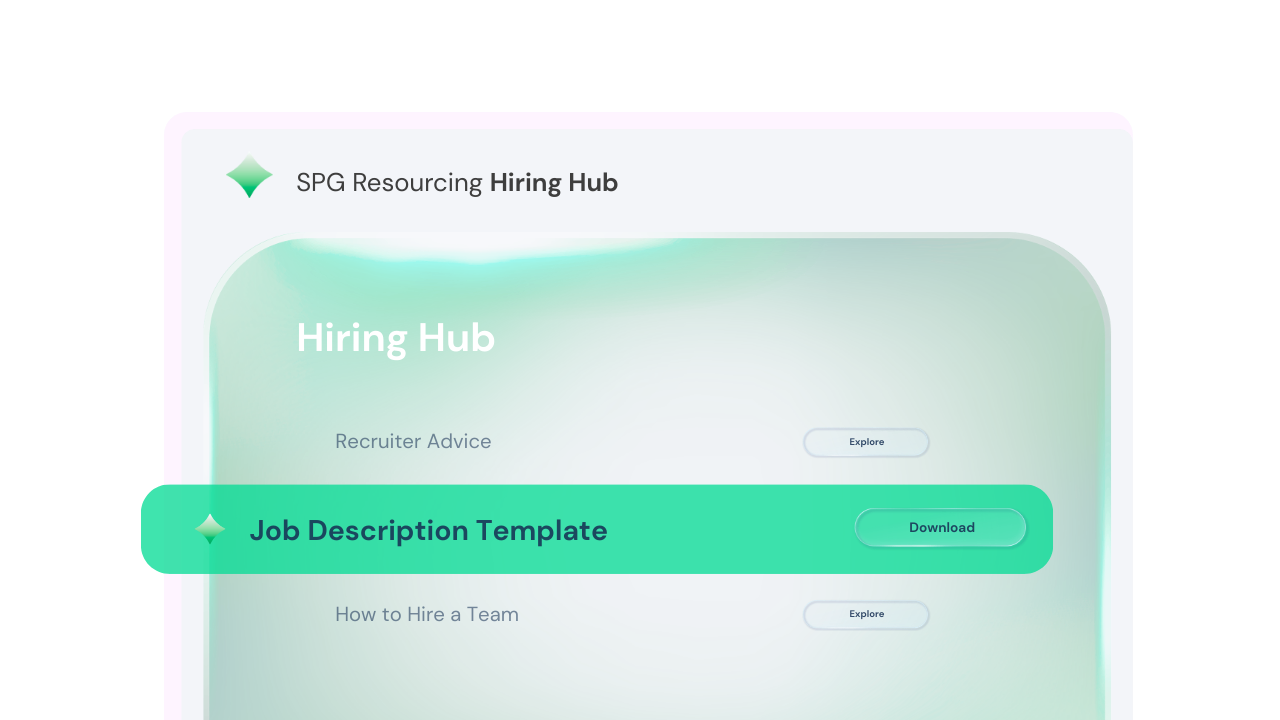Click the Explore button next to Recruiter Advice
Viewport: 1280px width, 720px height.
[x=866, y=442]
